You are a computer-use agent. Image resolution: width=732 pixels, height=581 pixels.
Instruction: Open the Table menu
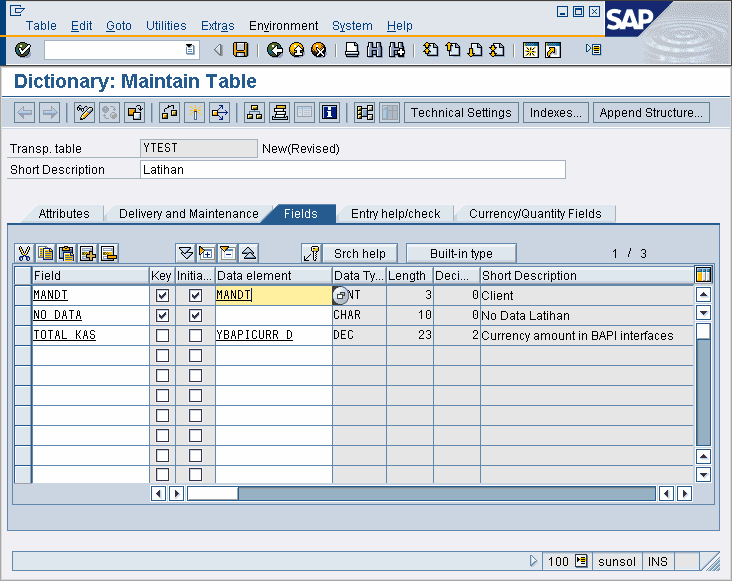click(x=41, y=26)
